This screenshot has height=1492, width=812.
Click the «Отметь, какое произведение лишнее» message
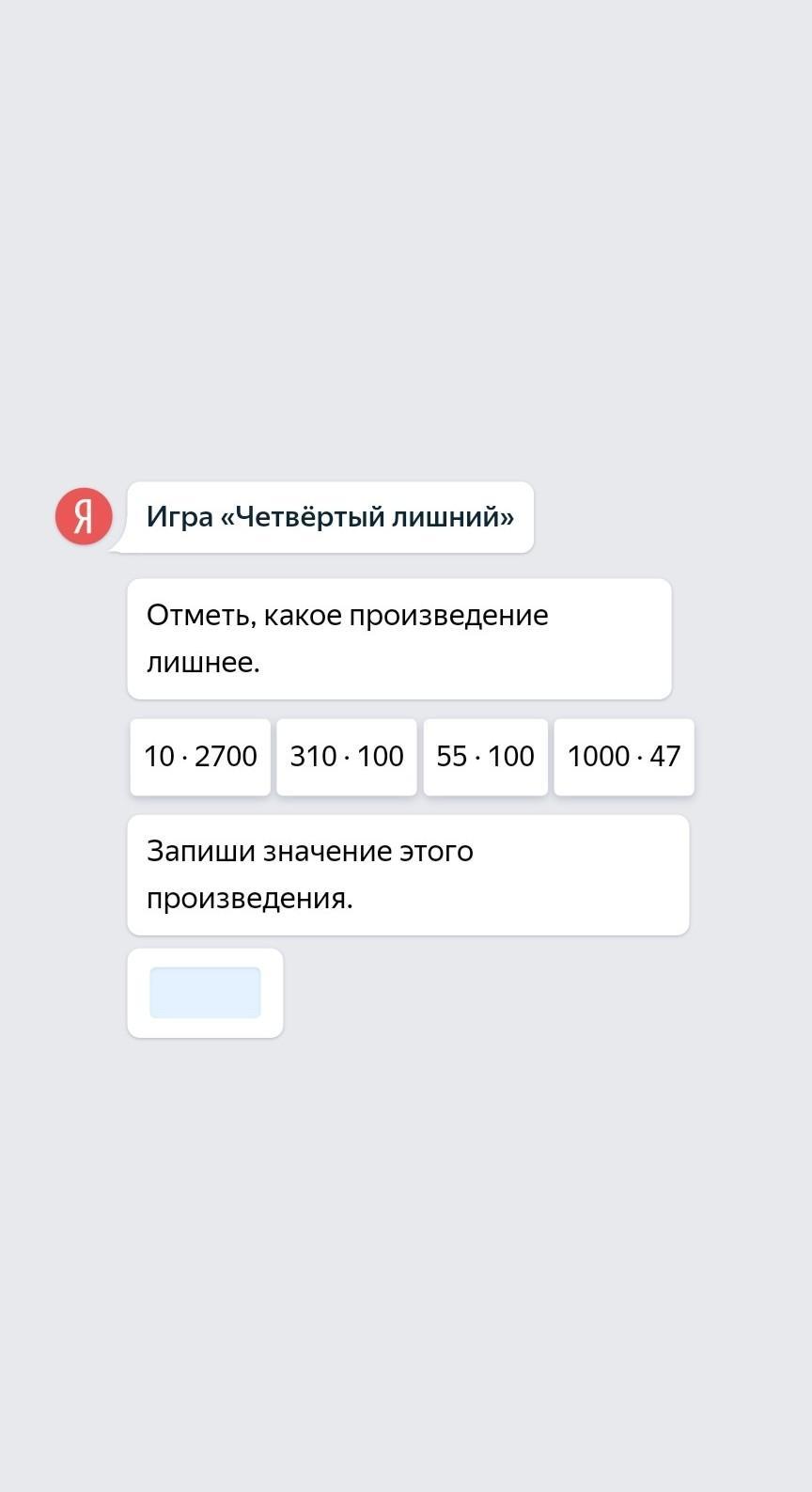click(398, 639)
